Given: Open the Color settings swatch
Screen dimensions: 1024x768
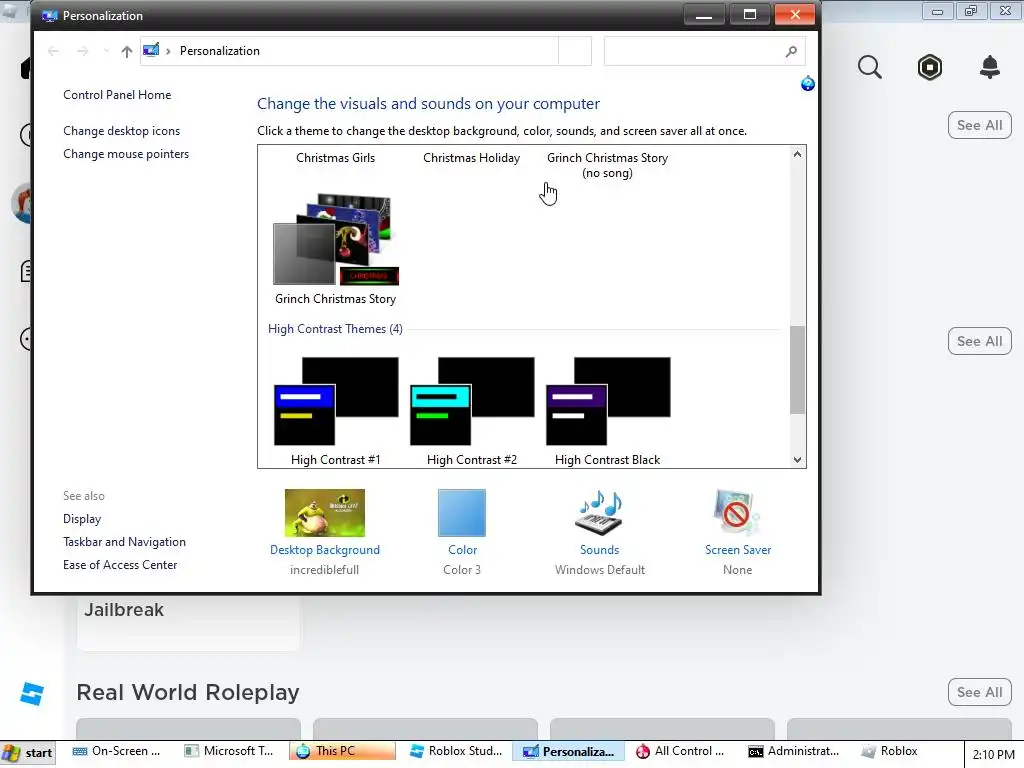Looking at the screenshot, I should pos(462,513).
